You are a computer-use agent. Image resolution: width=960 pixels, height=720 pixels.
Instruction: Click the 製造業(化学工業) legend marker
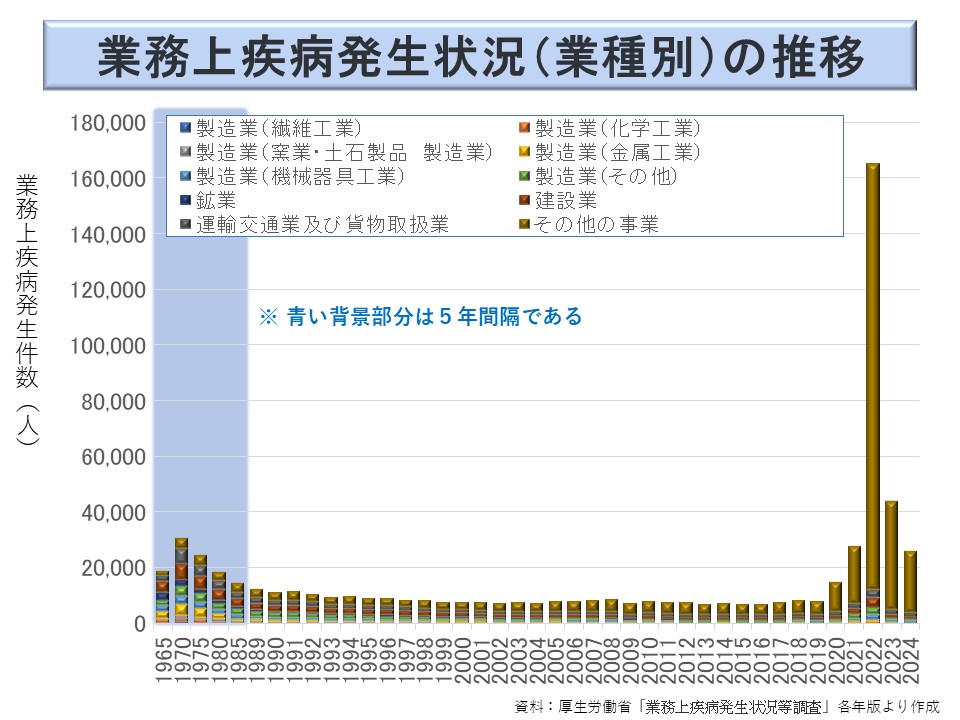point(522,128)
